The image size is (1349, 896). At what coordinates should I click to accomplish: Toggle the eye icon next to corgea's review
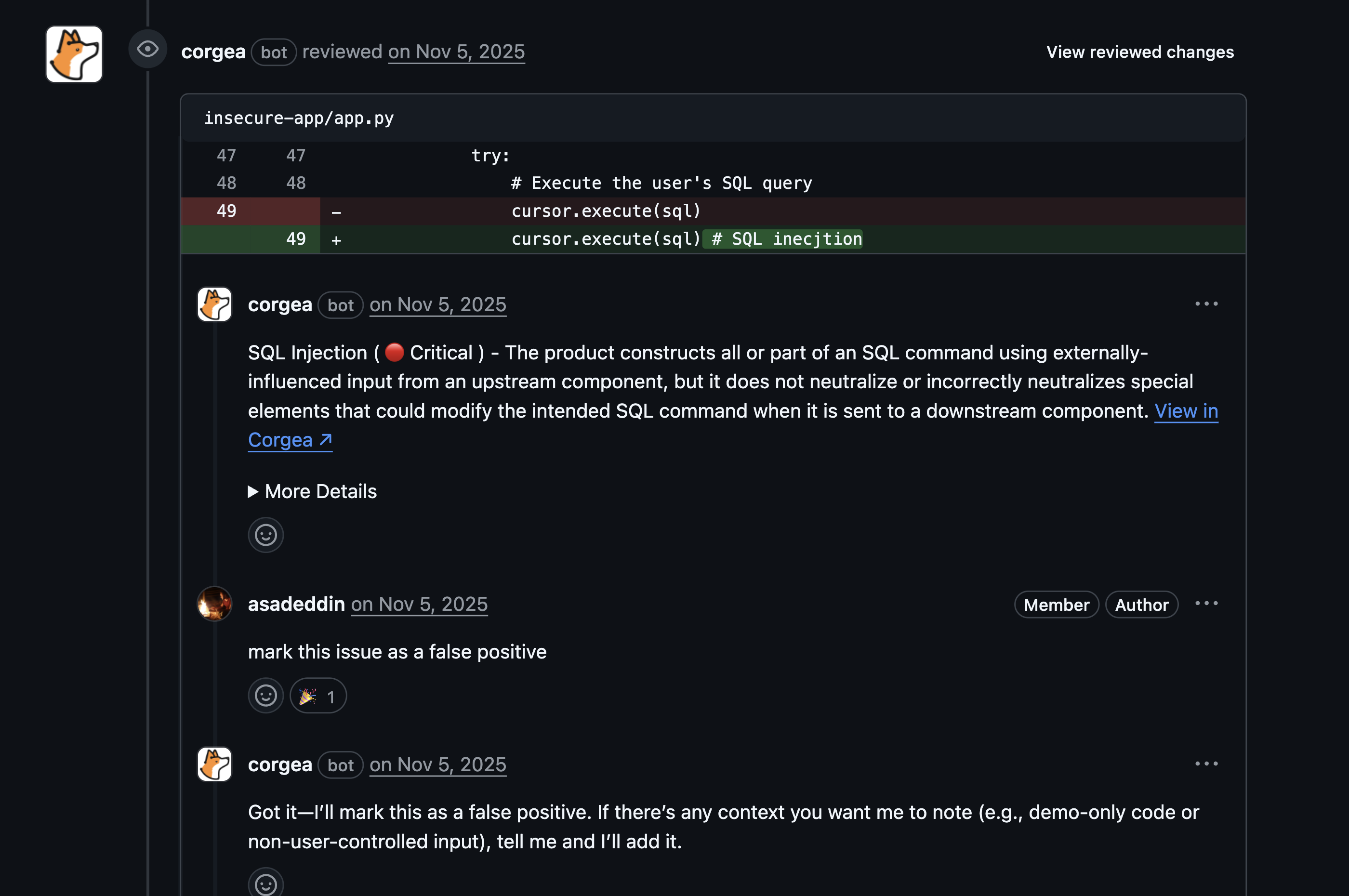[147, 49]
